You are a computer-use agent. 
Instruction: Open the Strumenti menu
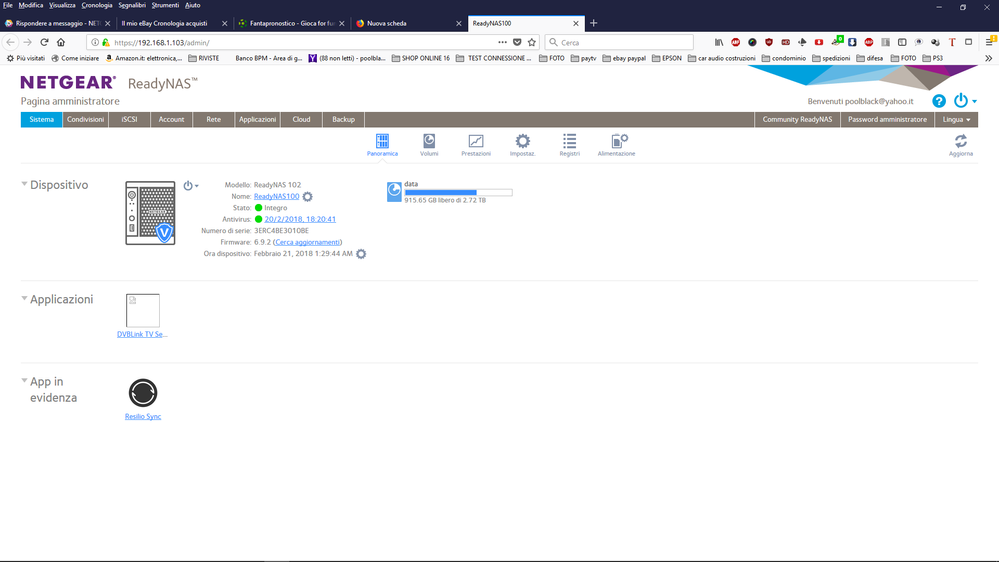pos(165,5)
